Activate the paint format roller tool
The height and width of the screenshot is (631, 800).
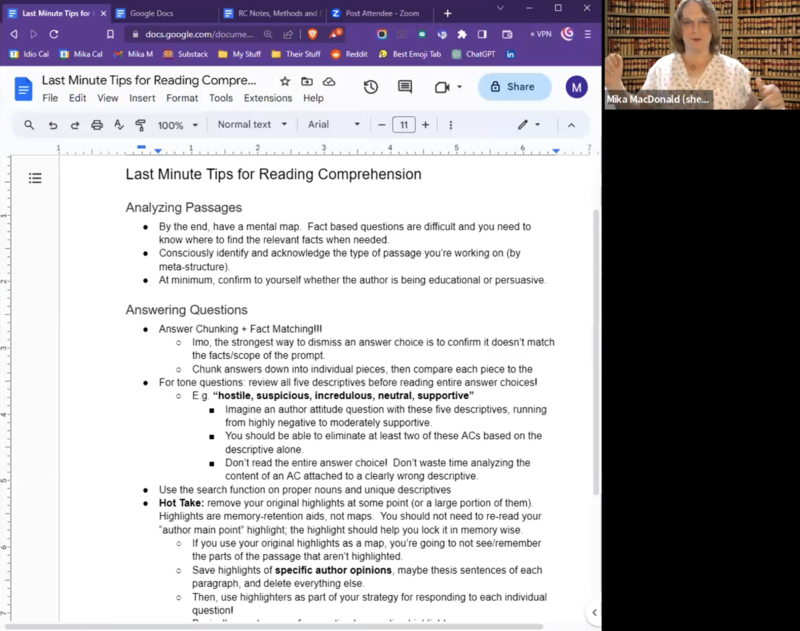point(140,125)
